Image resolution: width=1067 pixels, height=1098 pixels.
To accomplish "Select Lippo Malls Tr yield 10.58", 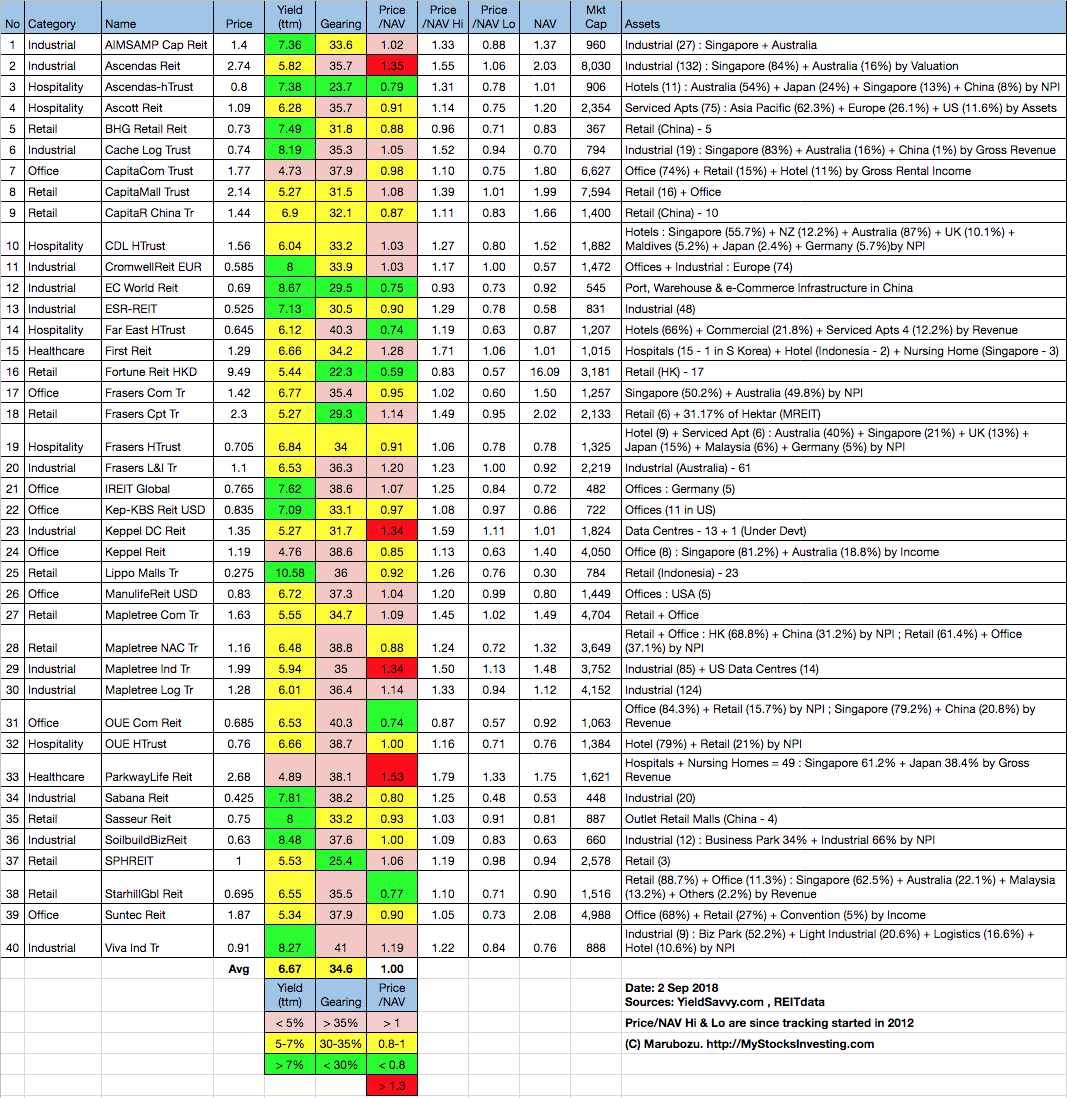I will click(x=290, y=573).
